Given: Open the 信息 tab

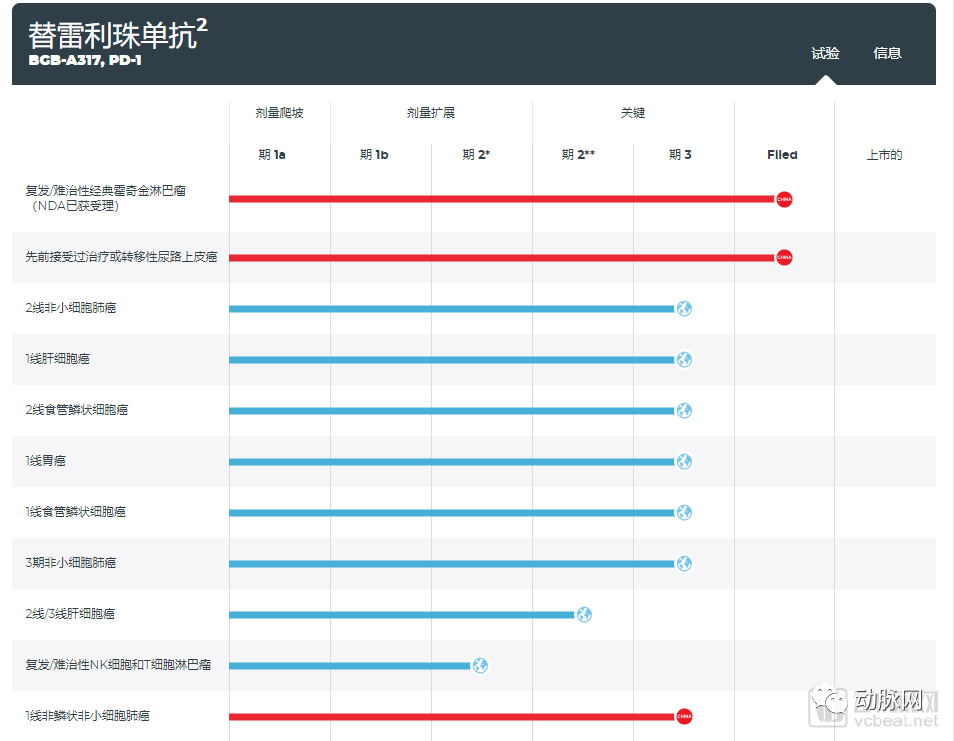Looking at the screenshot, I should (x=887, y=54).
